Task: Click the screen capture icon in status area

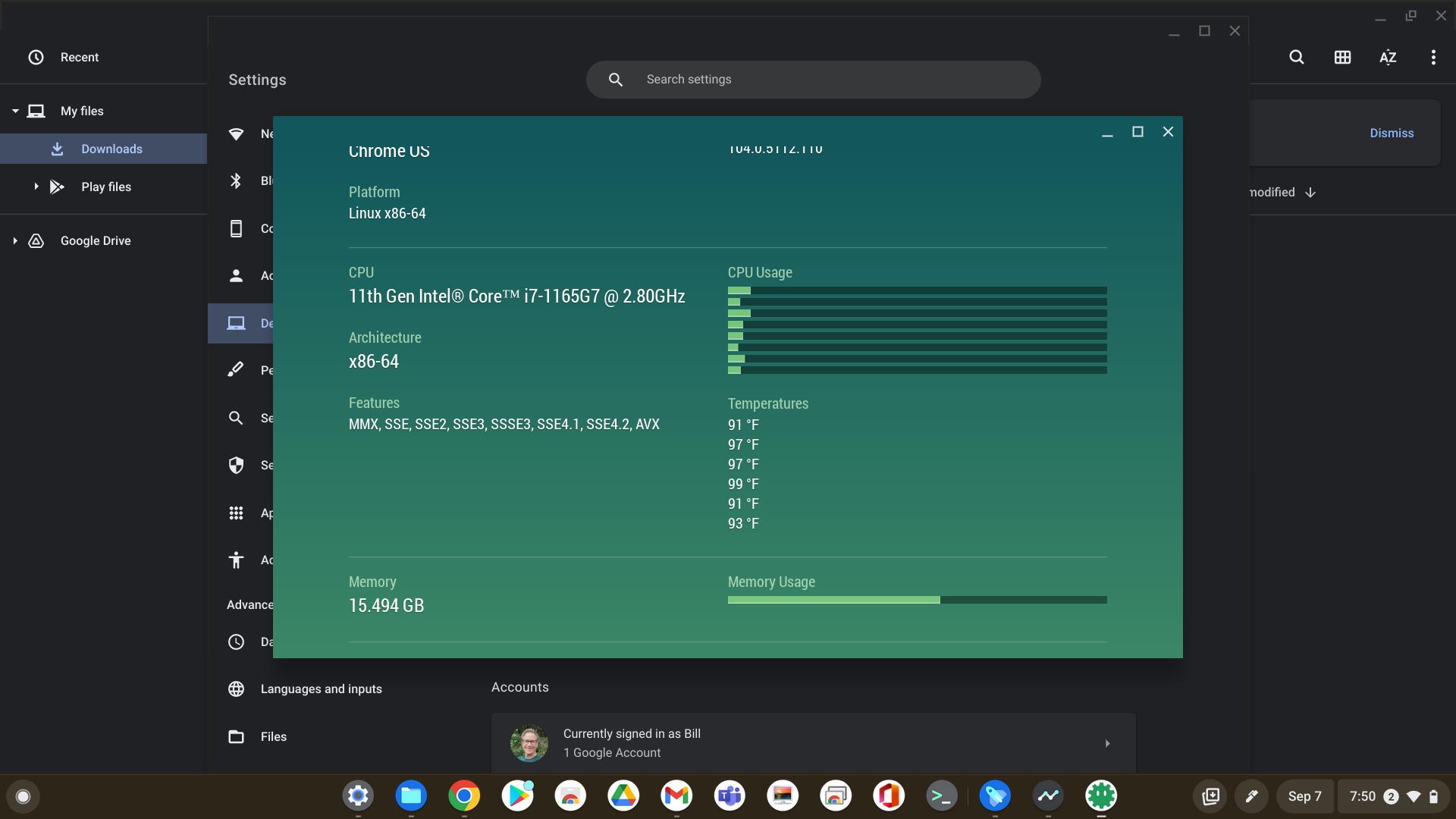Action: point(1211,796)
